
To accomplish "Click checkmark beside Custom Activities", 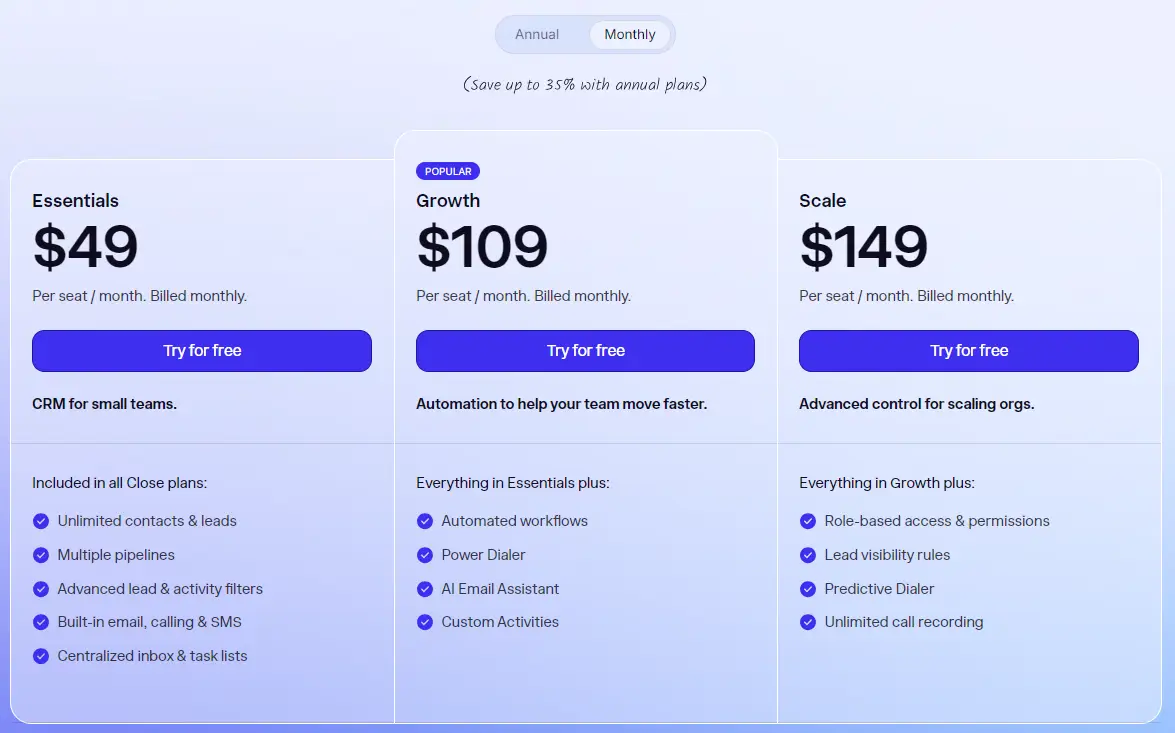I will [425, 622].
